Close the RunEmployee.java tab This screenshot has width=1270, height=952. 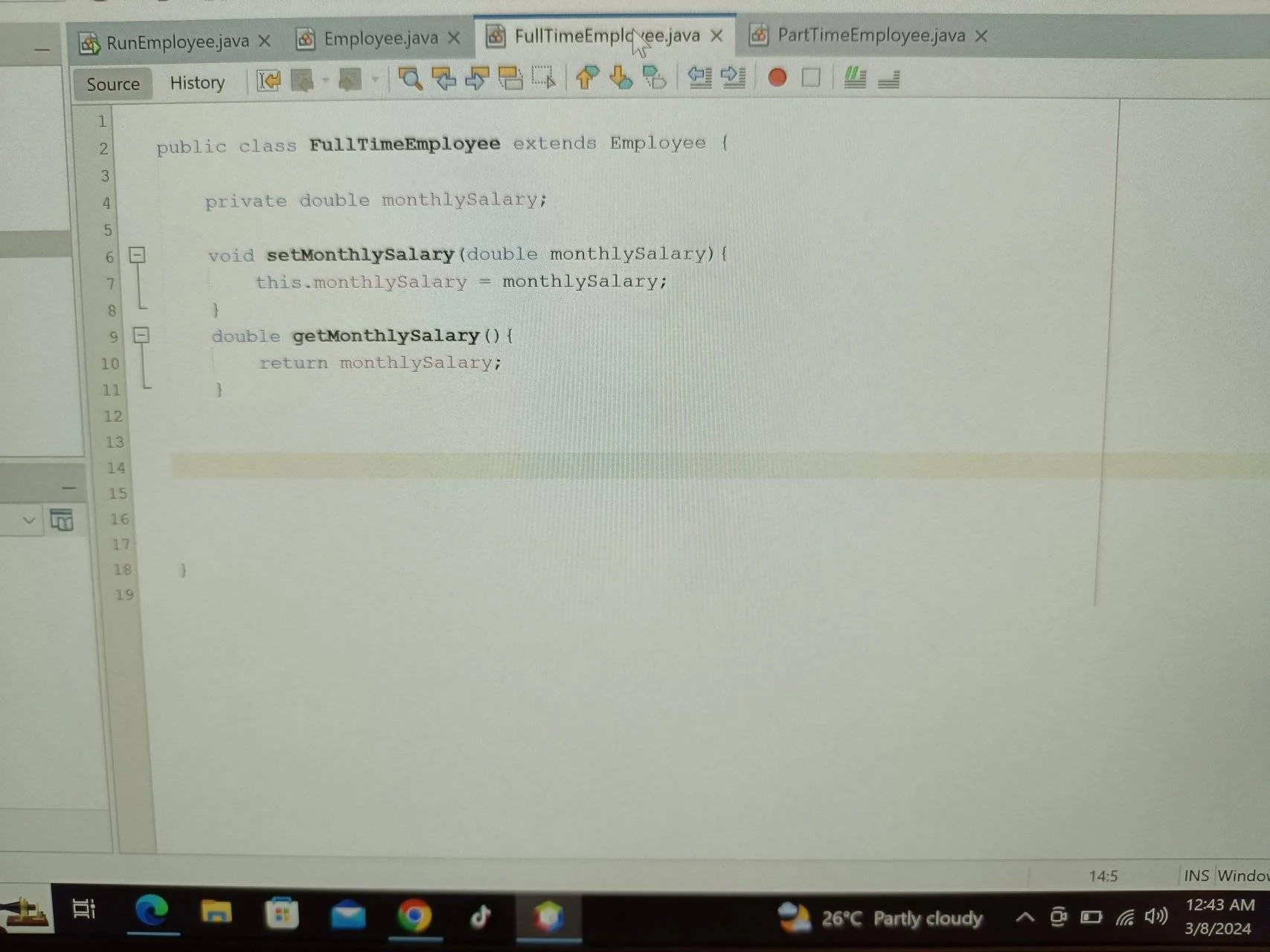(264, 41)
